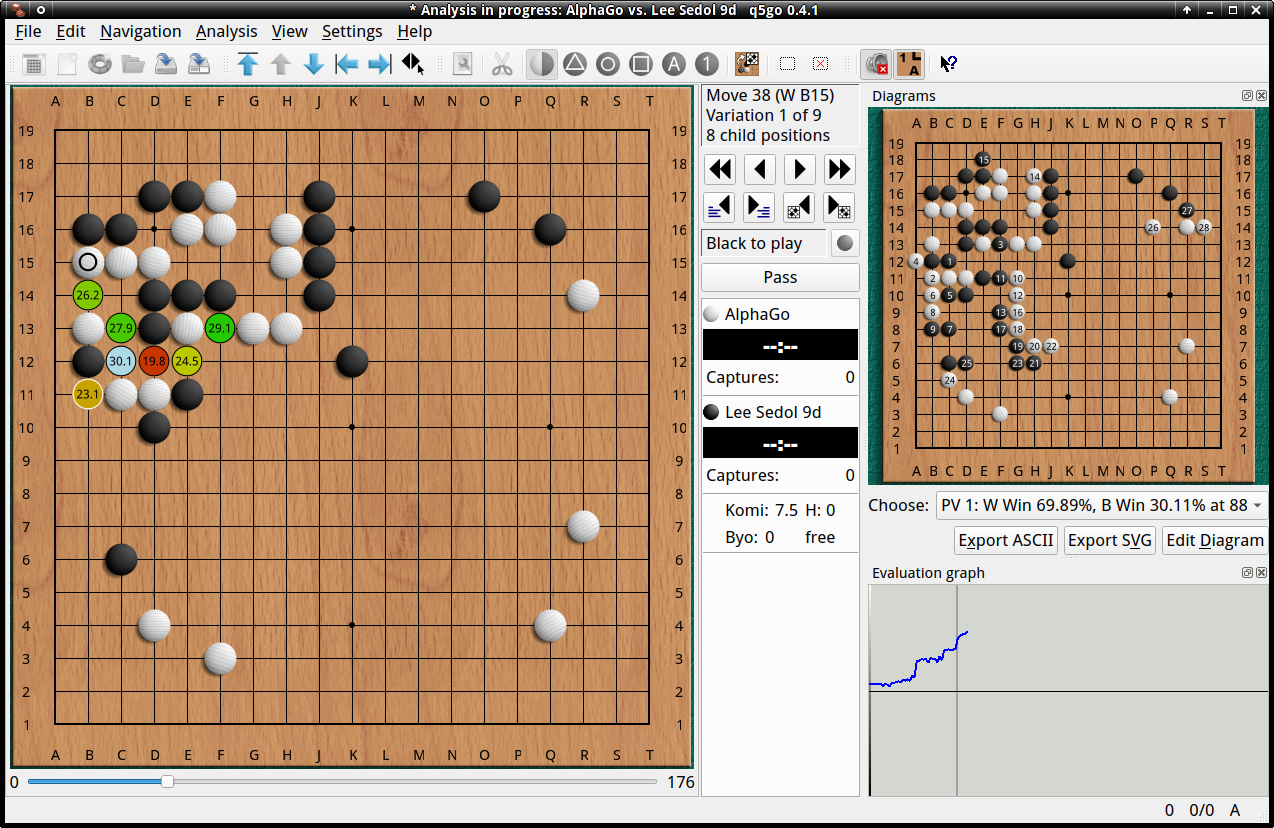Click the new board grid icon
Screen dimensions: 1274x828
[x=35, y=64]
